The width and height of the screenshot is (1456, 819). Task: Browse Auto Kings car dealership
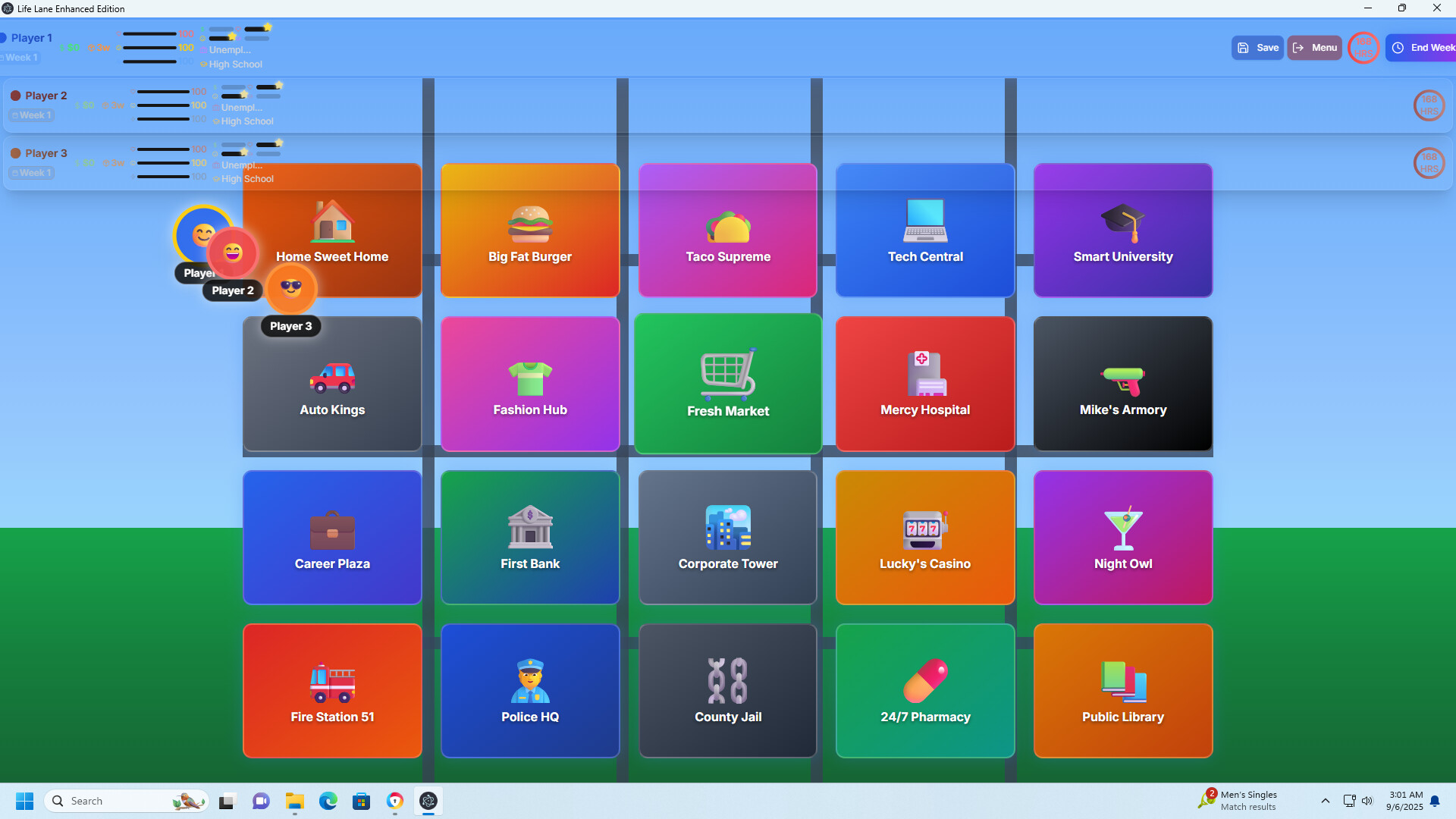pos(331,383)
